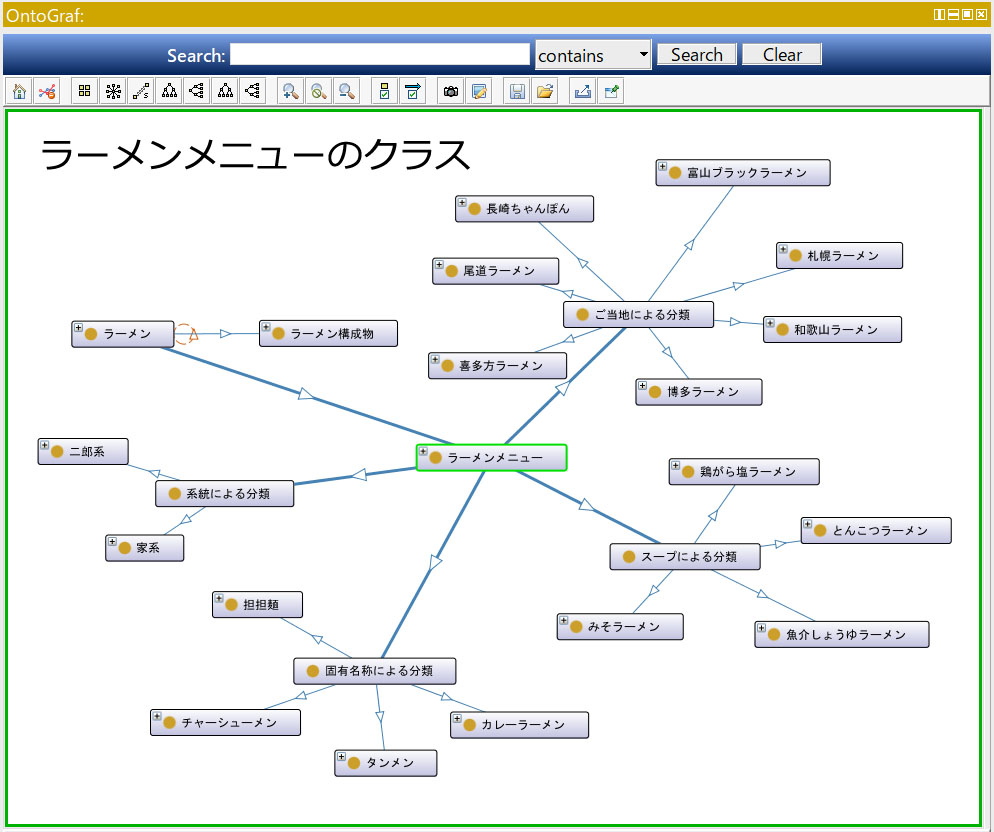This screenshot has height=832, width=994.
Task: Expand the 札幌ラーメン node plus sign
Action: (x=783, y=250)
